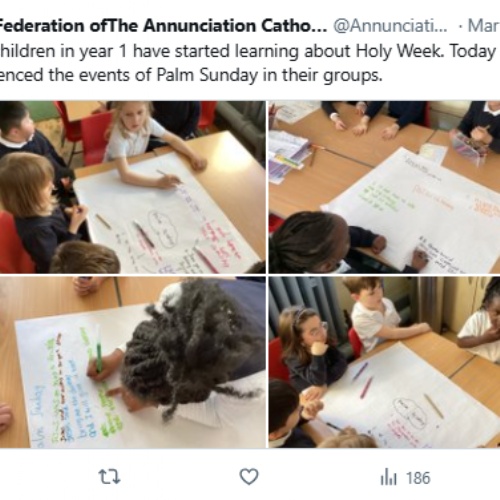Click the handwritten Palm Sunday heading on poster

coord(40,415)
